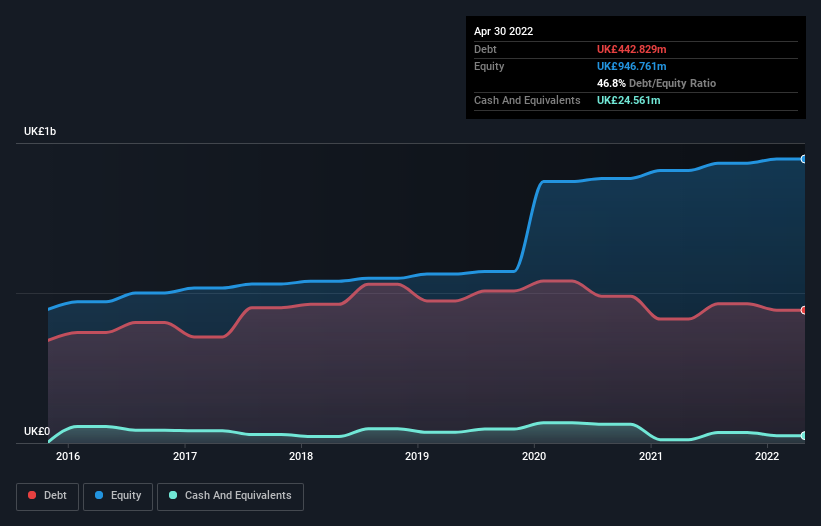
Task: Select the 2020 x-axis label
Action: click(x=534, y=456)
